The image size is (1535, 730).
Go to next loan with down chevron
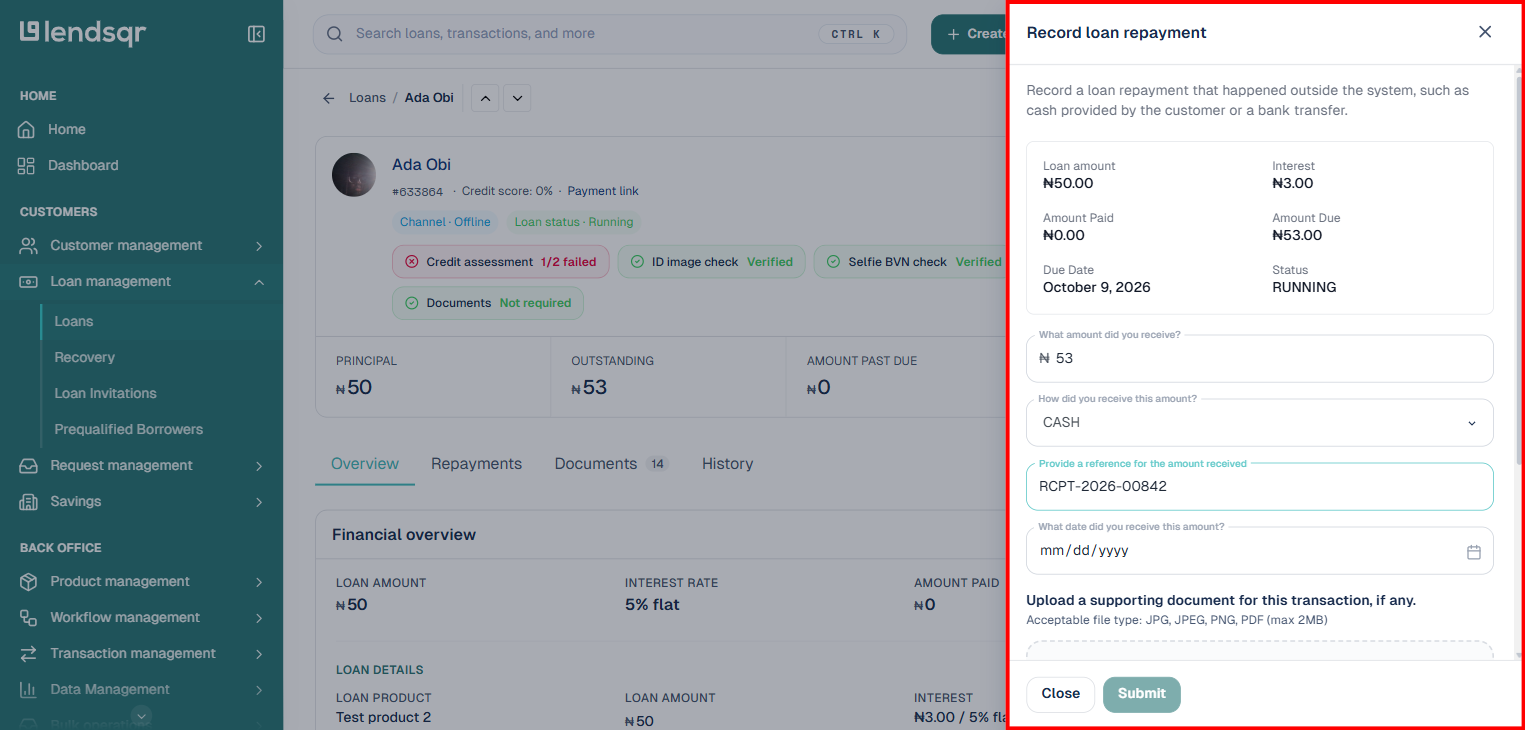tap(516, 98)
